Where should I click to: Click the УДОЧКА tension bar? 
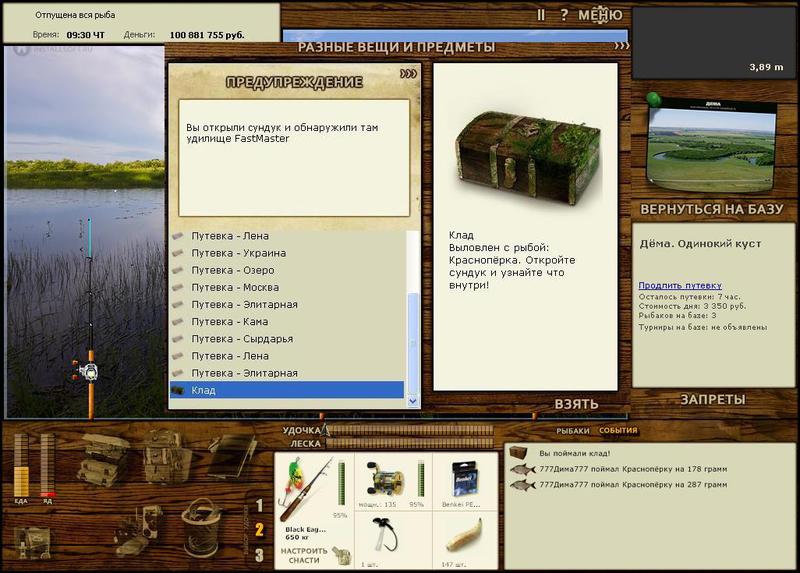pyautogui.click(x=410, y=430)
